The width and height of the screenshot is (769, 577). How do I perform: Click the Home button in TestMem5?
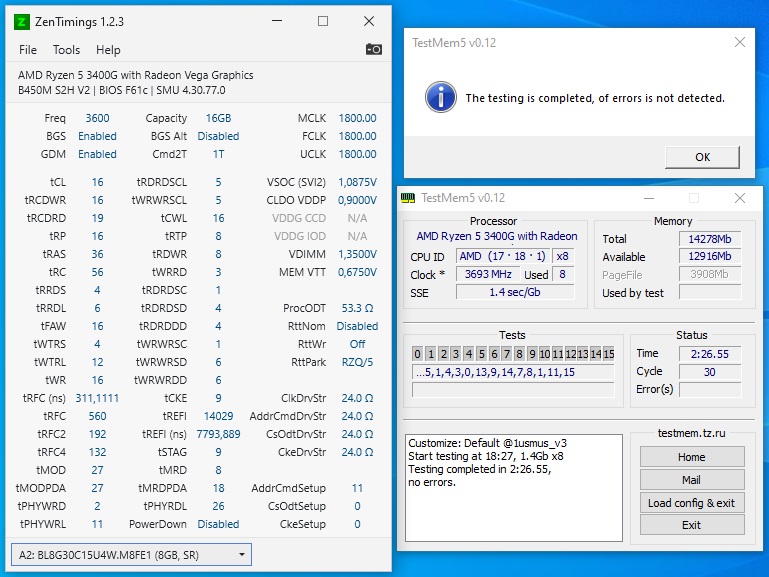tap(692, 457)
